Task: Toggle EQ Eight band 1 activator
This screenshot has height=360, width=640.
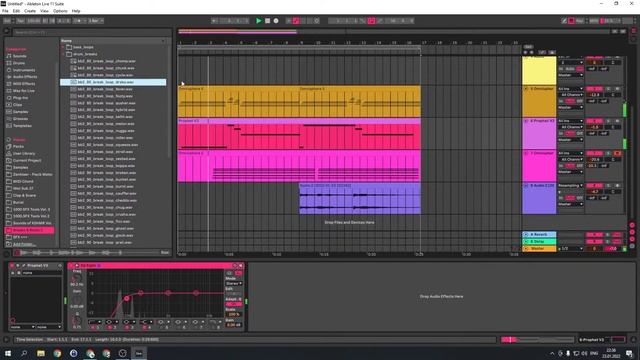Action: [x=93, y=327]
